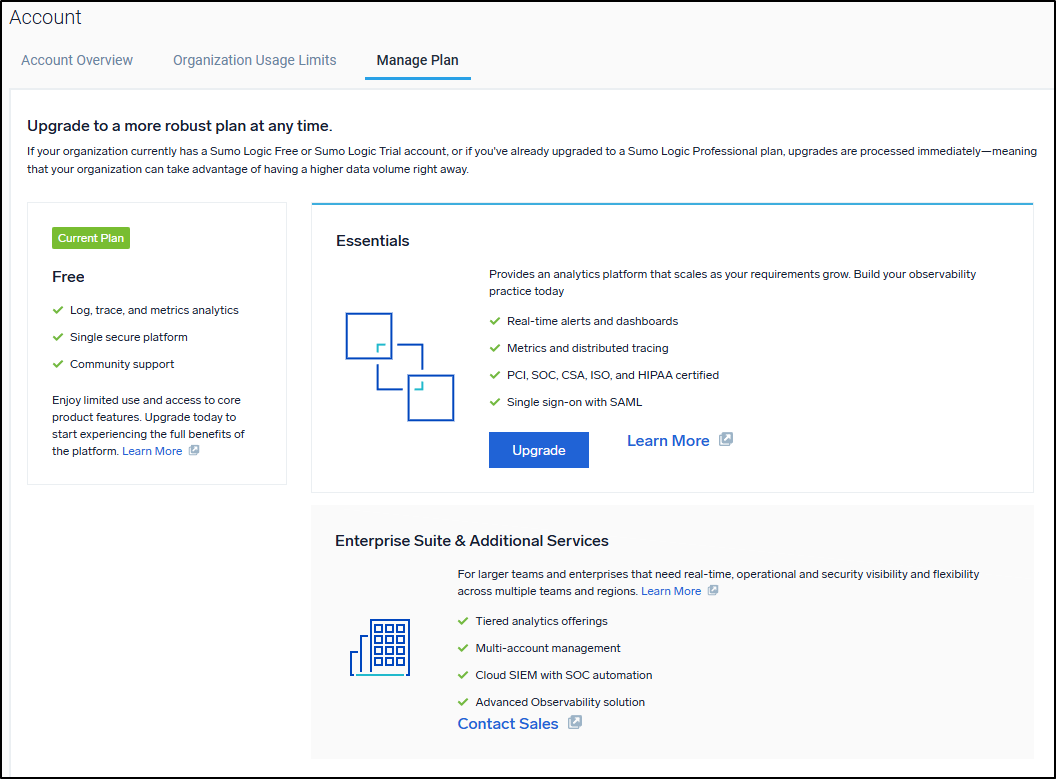Screen dimensions: 1056x779
Task: Click the Essentials overlapping squares icon
Action: coord(399,366)
